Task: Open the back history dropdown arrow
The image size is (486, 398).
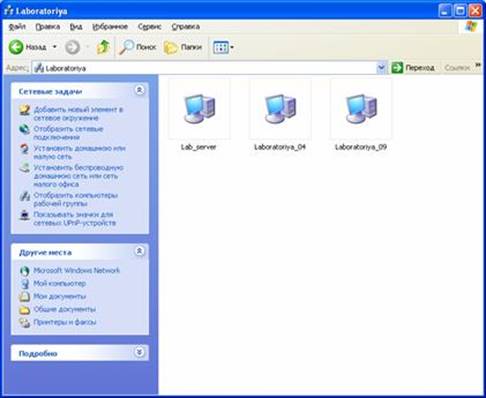Action: (x=55, y=47)
